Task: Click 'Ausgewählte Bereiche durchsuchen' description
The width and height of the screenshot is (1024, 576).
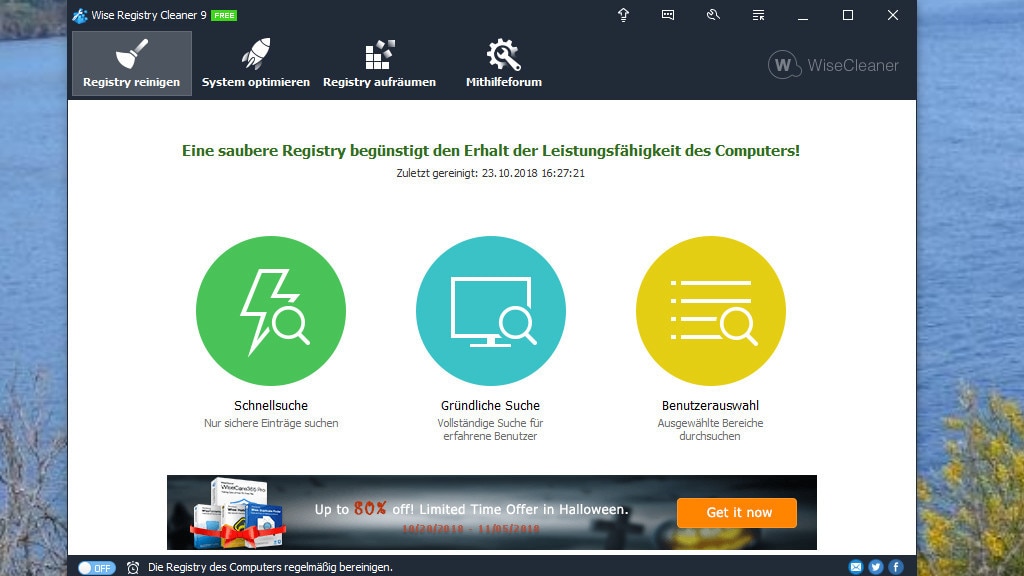Action: 711,430
